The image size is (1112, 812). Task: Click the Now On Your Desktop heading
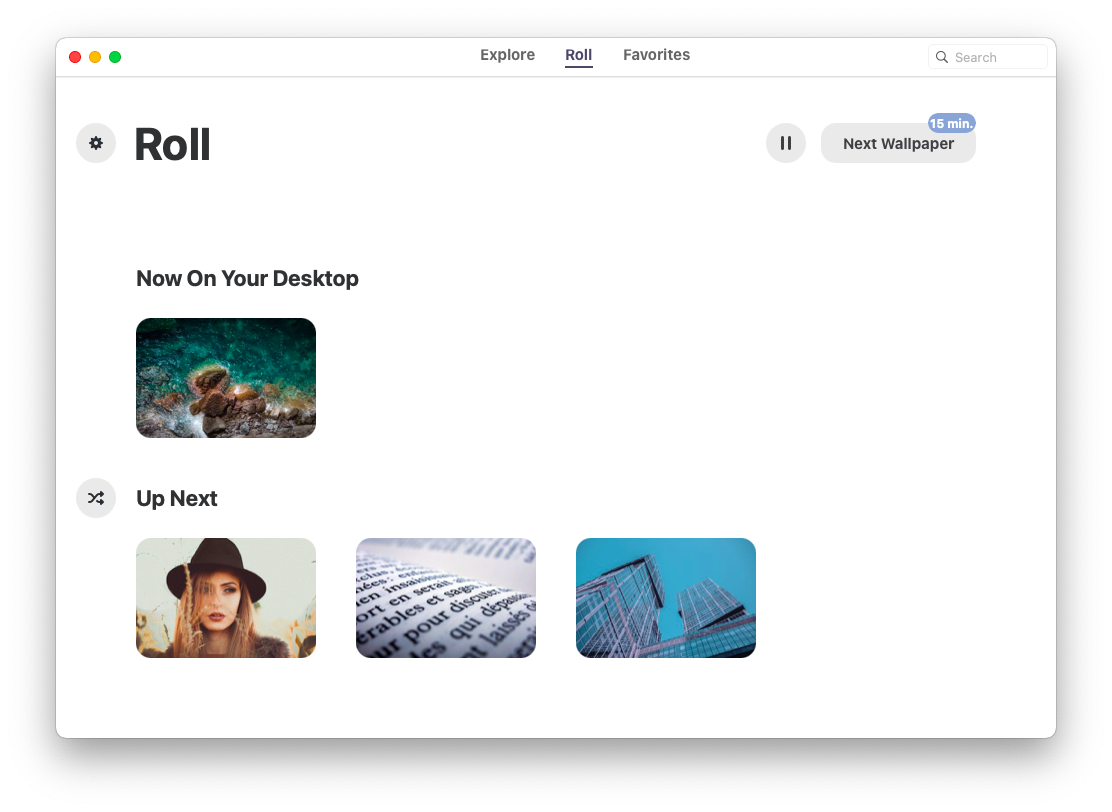(x=247, y=279)
